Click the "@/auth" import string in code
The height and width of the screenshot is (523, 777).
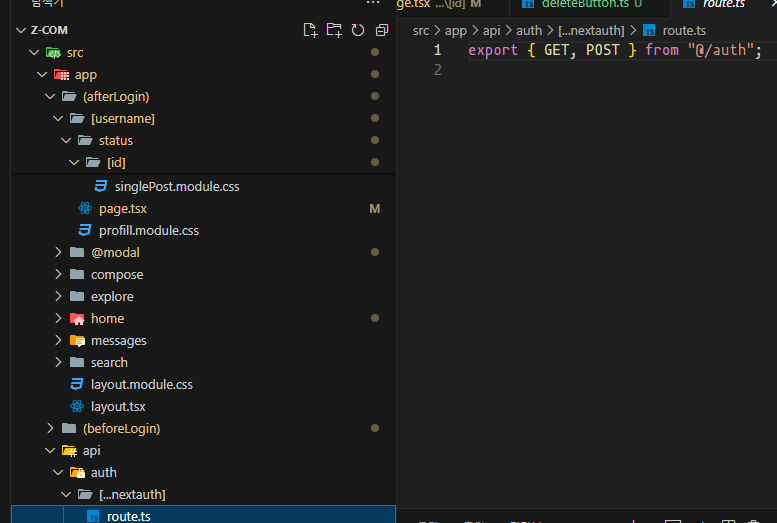click(x=721, y=50)
